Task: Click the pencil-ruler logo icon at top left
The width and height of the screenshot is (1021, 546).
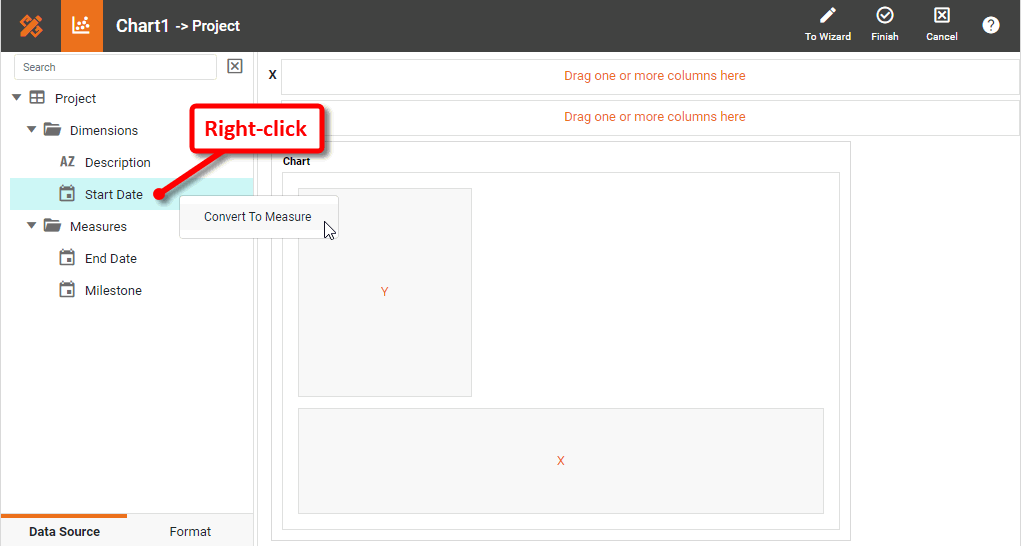Action: pyautogui.click(x=31, y=26)
